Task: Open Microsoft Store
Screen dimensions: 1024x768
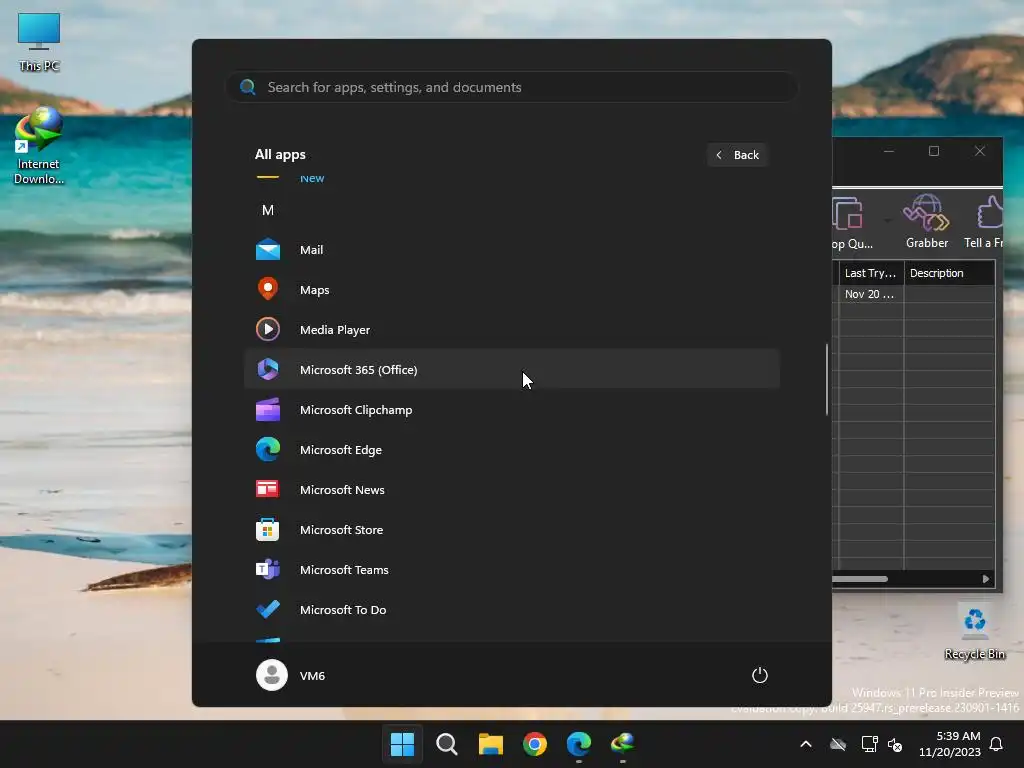Action: coord(511,530)
